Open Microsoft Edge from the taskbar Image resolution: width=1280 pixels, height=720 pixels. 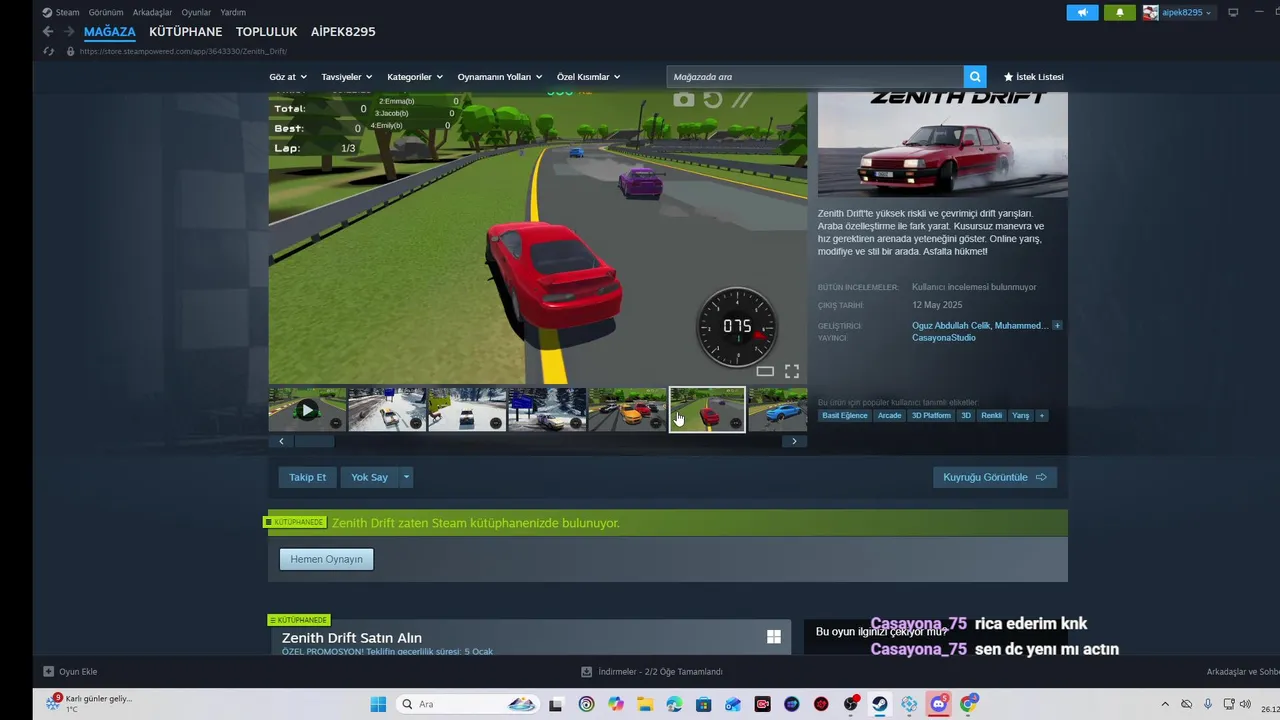674,704
